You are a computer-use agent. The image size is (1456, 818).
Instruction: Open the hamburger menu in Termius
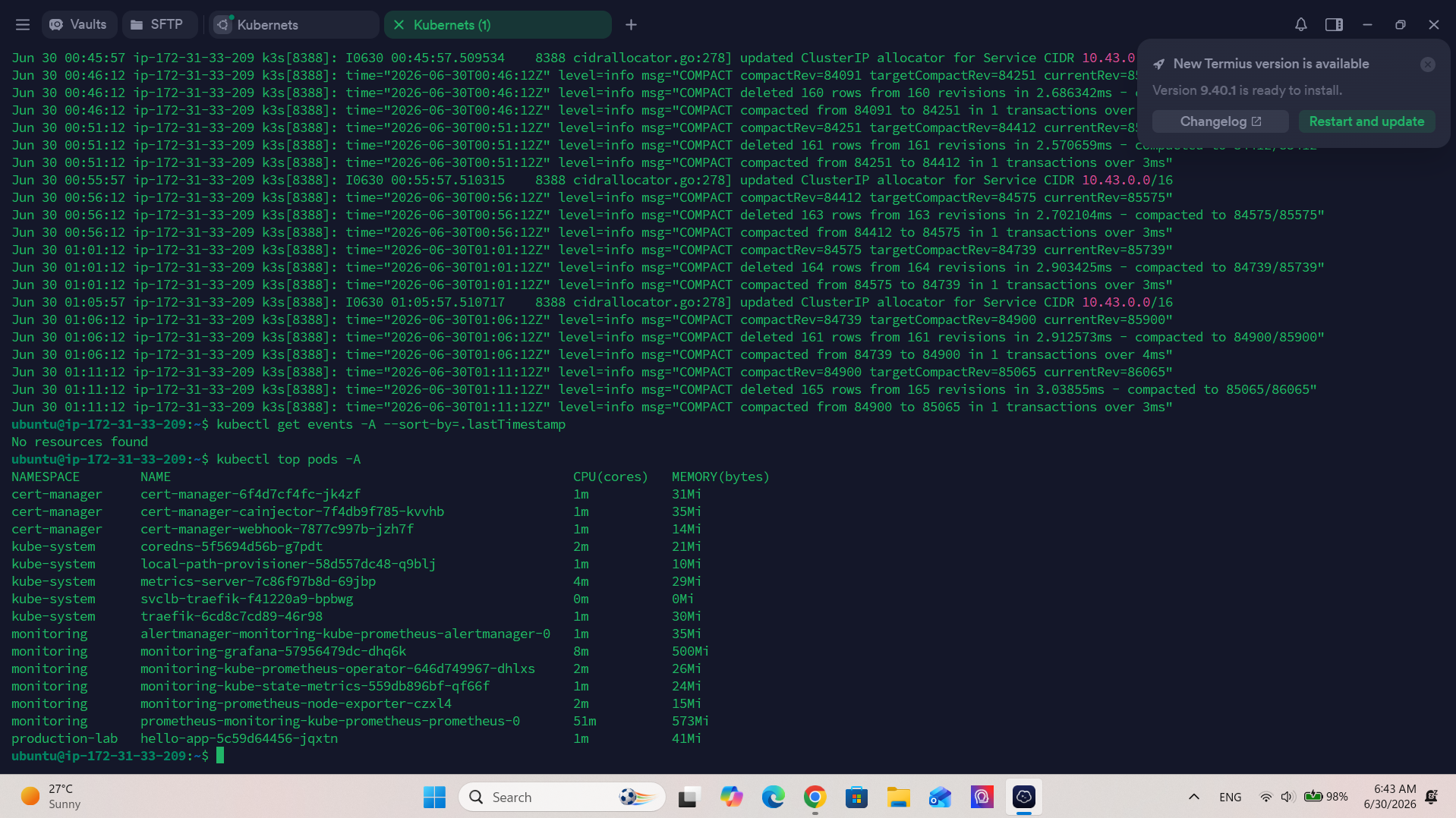click(x=23, y=25)
